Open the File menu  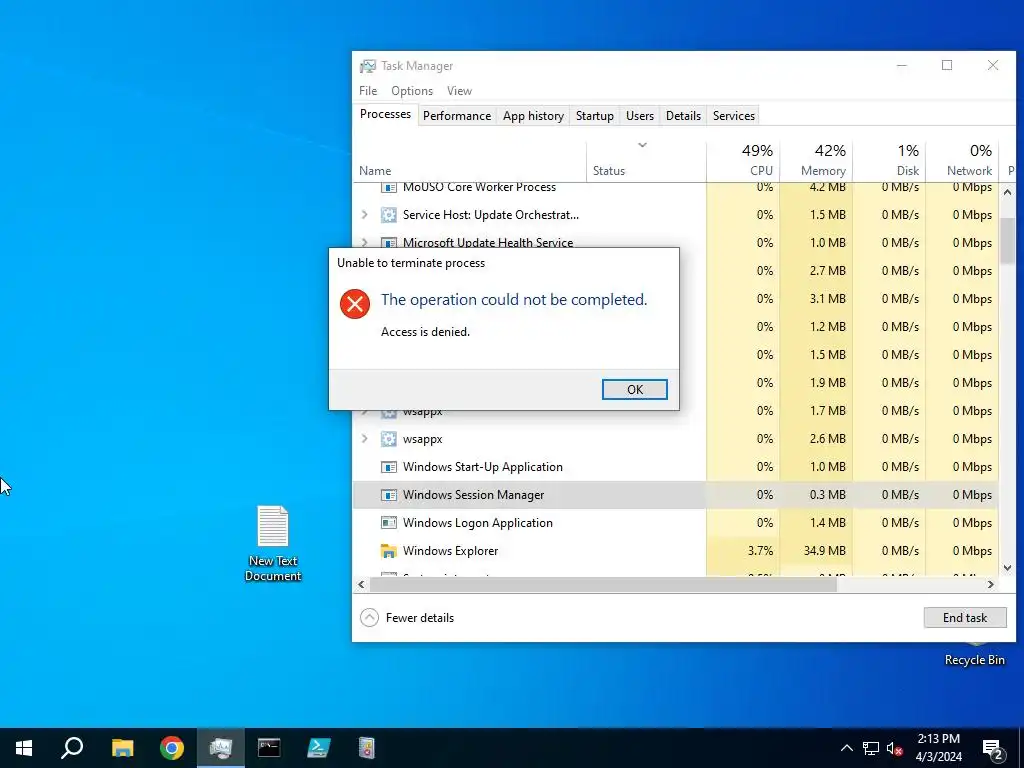(368, 91)
